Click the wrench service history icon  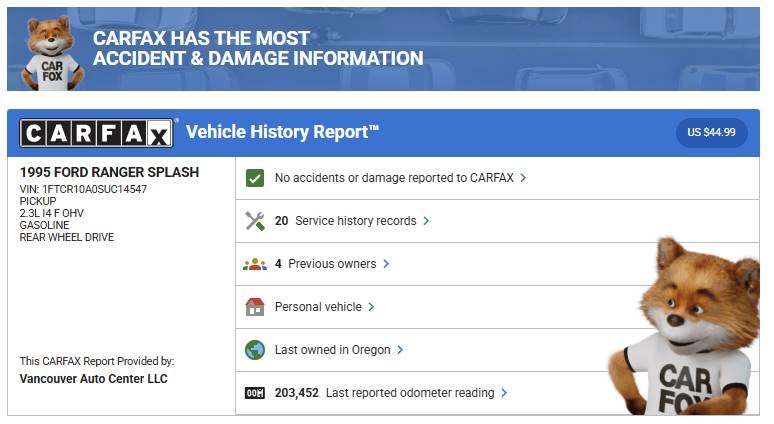click(255, 221)
